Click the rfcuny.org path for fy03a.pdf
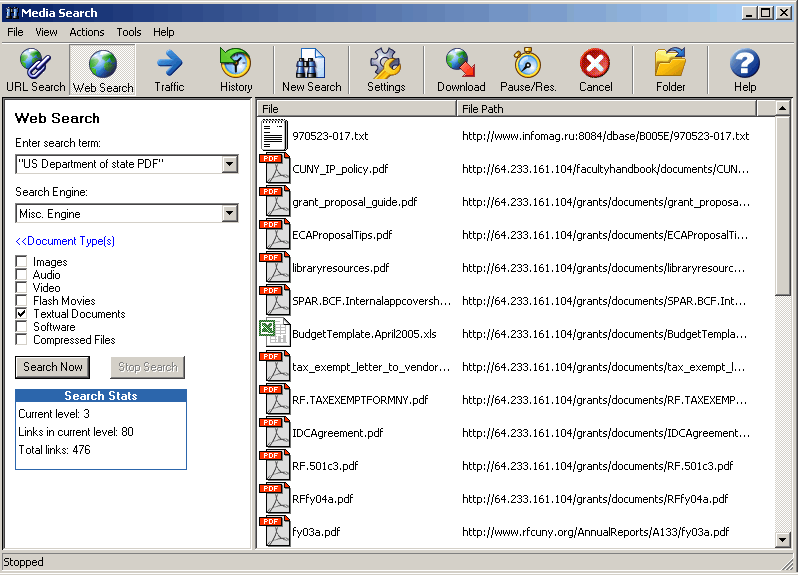The image size is (798, 575). coord(595,532)
